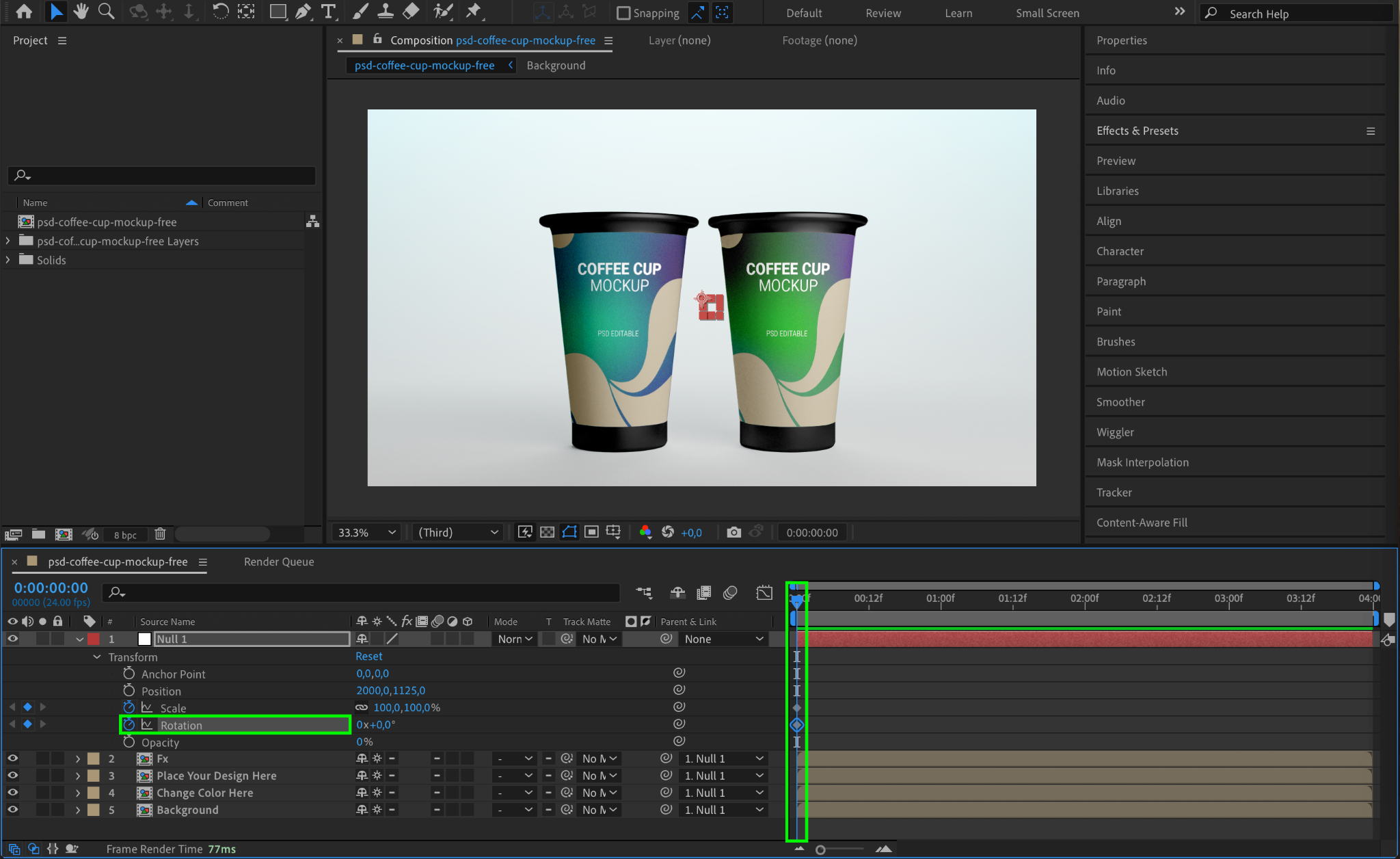This screenshot has height=859, width=1400.
Task: Open the Effects & Presets panel
Action: click(x=1137, y=131)
